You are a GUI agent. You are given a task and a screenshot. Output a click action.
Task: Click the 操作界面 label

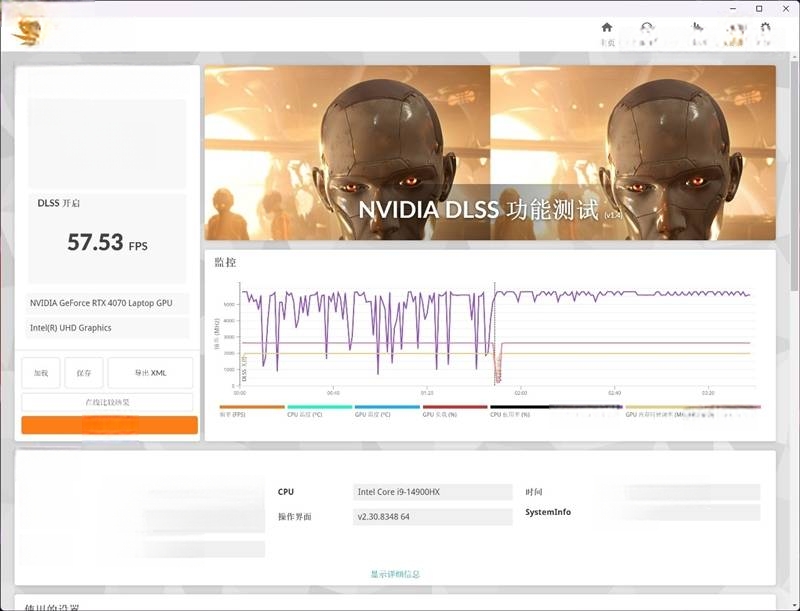[x=294, y=517]
